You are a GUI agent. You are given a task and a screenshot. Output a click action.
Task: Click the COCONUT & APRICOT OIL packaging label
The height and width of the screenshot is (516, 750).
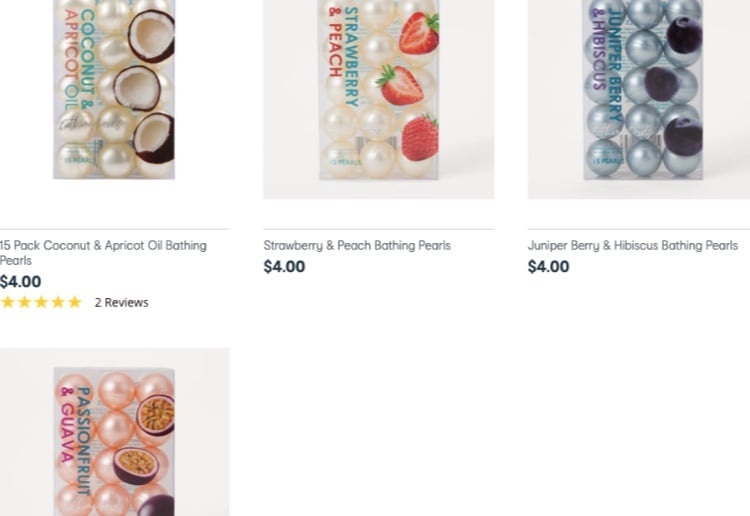pyautogui.click(x=80, y=62)
